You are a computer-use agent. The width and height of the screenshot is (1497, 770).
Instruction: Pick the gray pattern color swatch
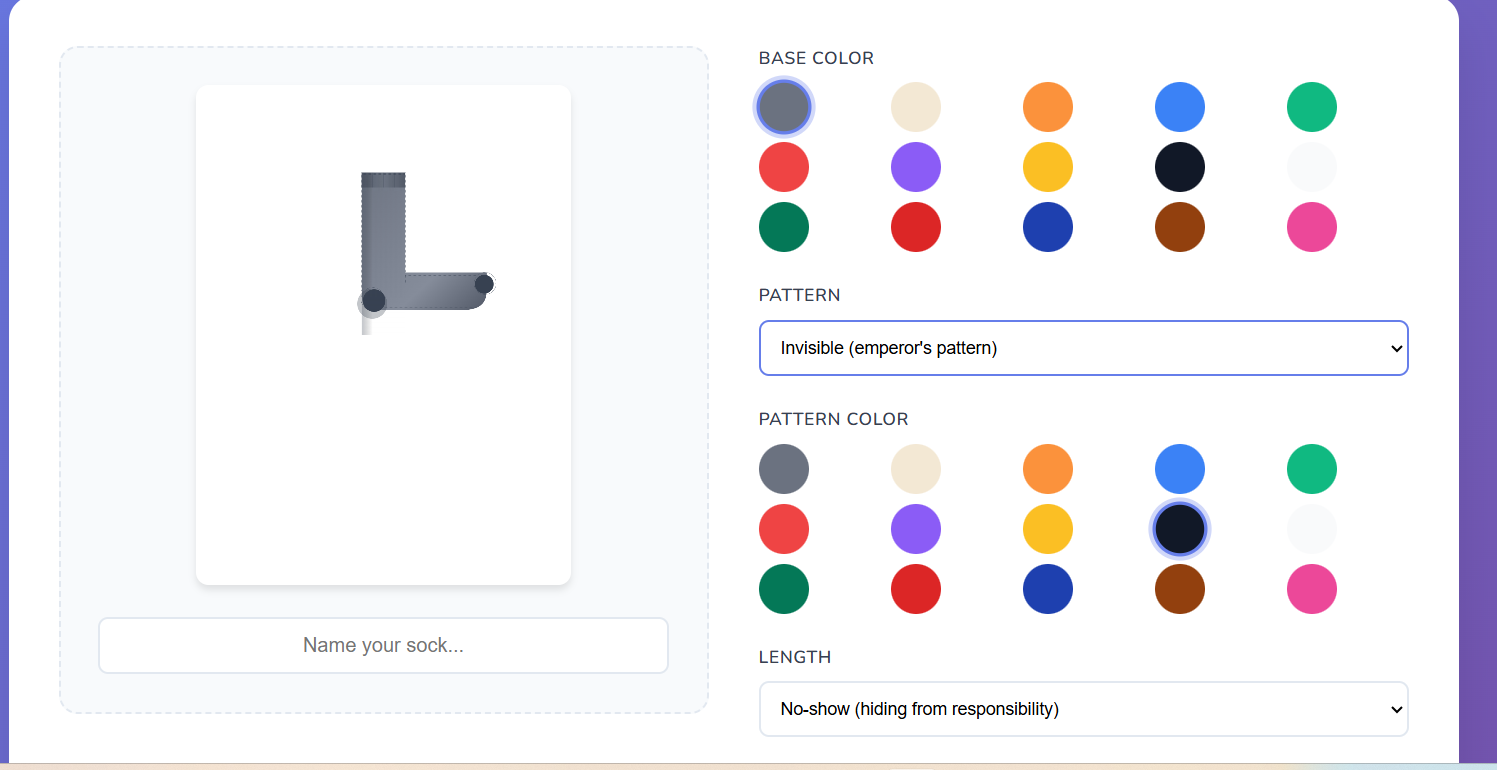pyautogui.click(x=784, y=469)
